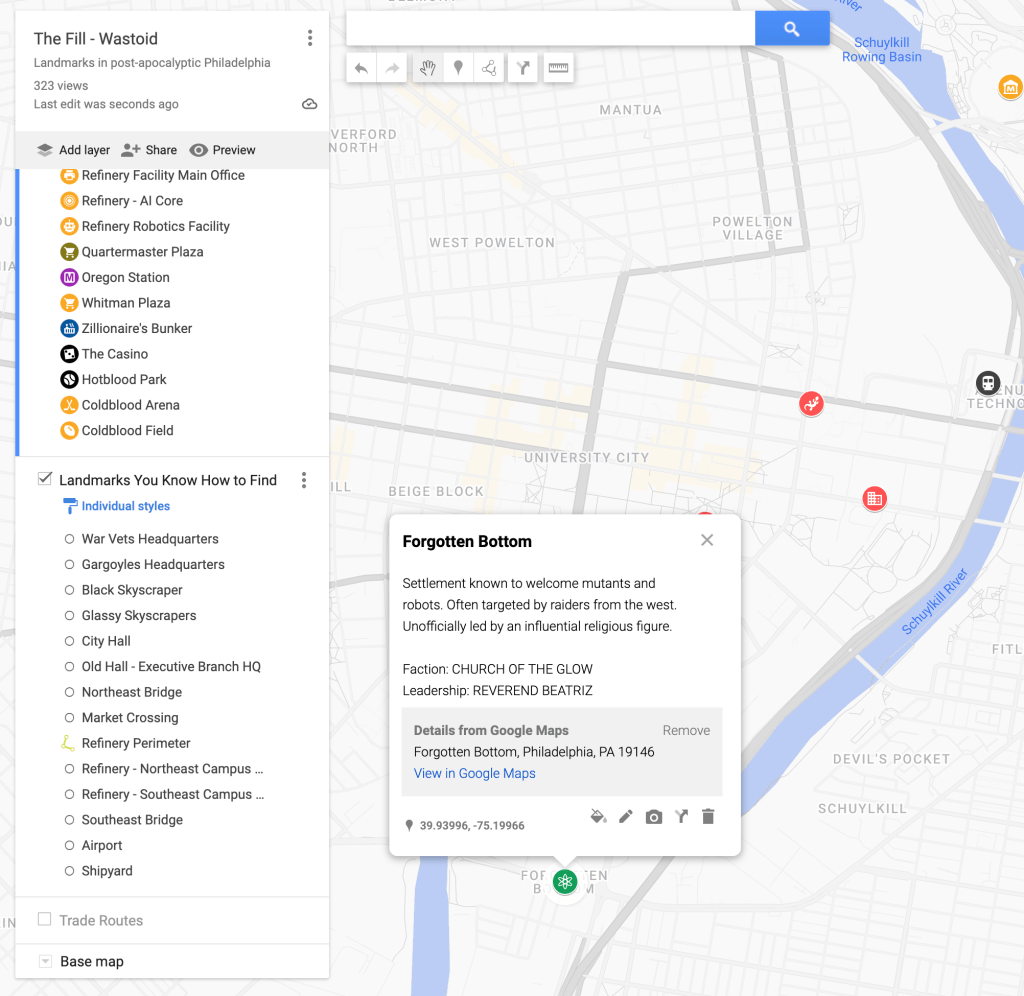Select Airport item

101,845
